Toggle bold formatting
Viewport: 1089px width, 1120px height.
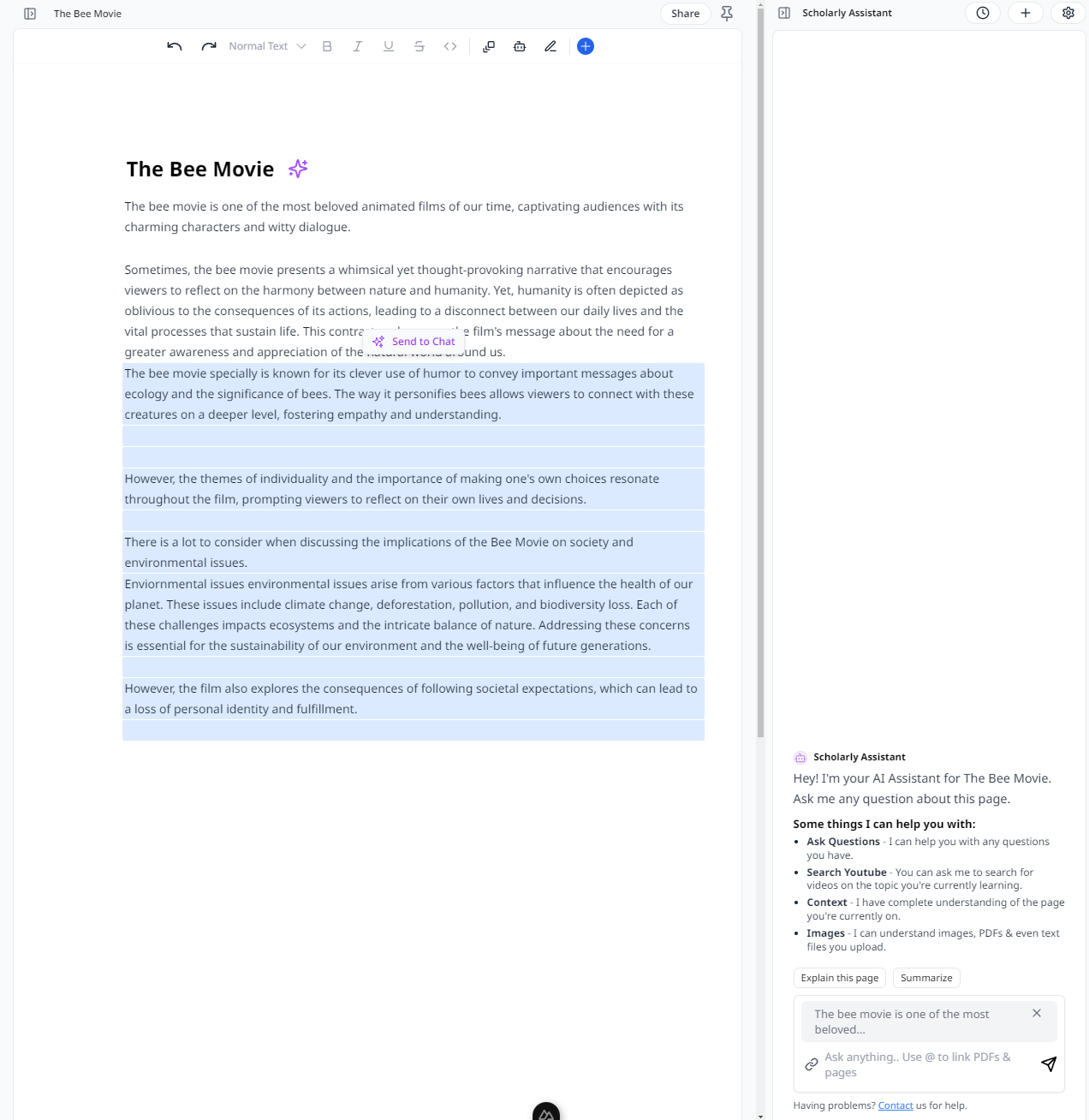pyautogui.click(x=327, y=46)
